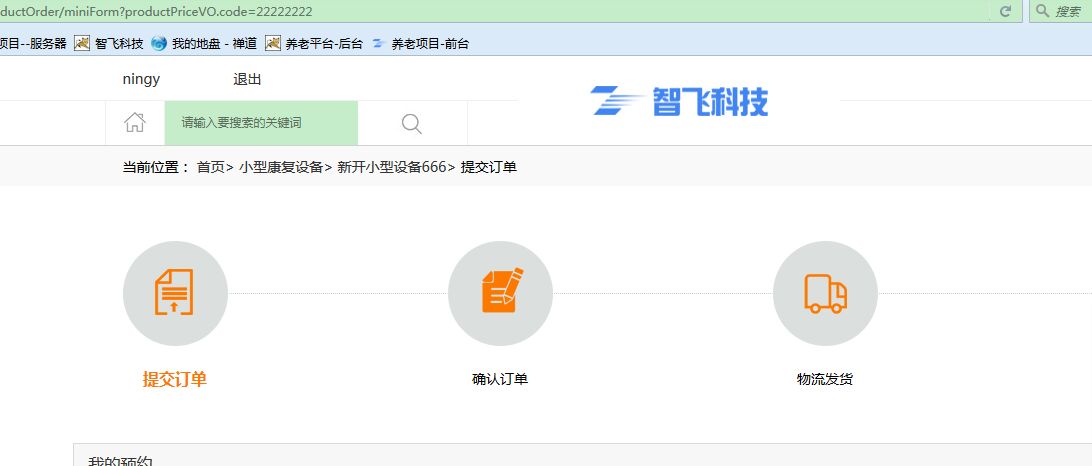Image resolution: width=1092 pixels, height=466 pixels.
Task: Open the 养老项目-前台 bookmark
Action: (420, 43)
